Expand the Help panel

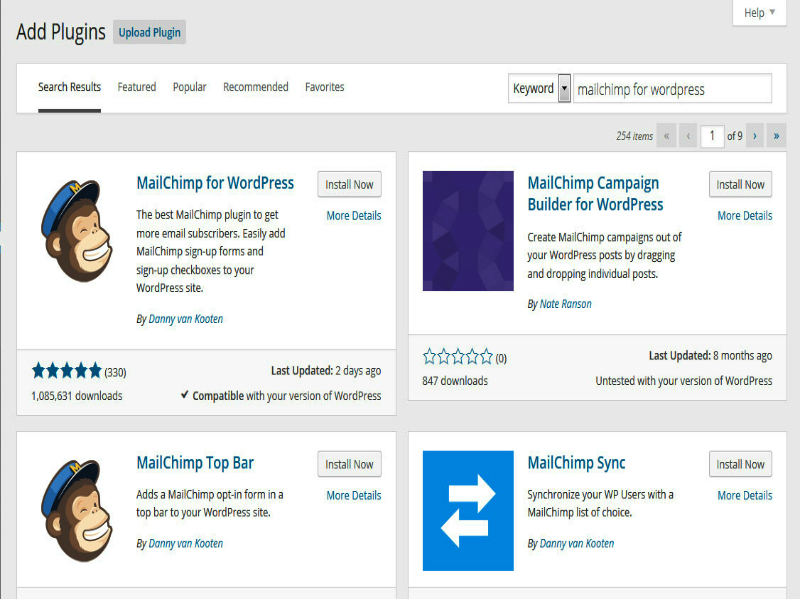759,13
